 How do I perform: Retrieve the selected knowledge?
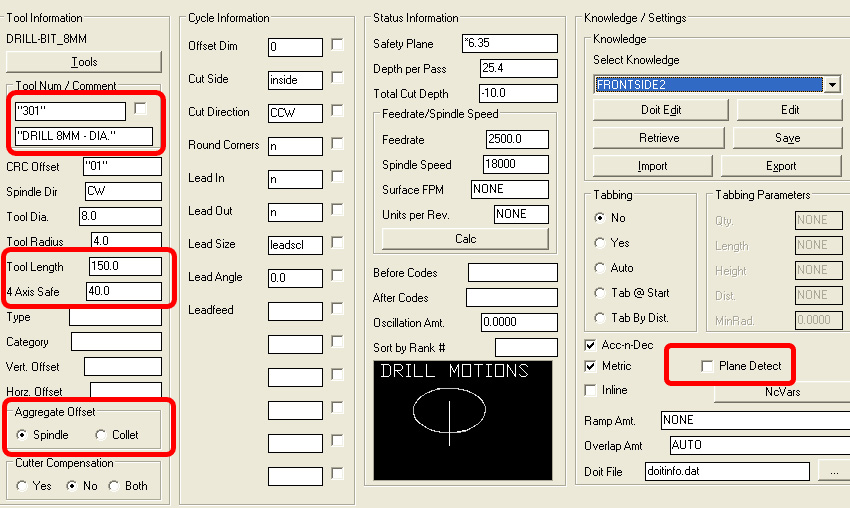click(x=659, y=138)
